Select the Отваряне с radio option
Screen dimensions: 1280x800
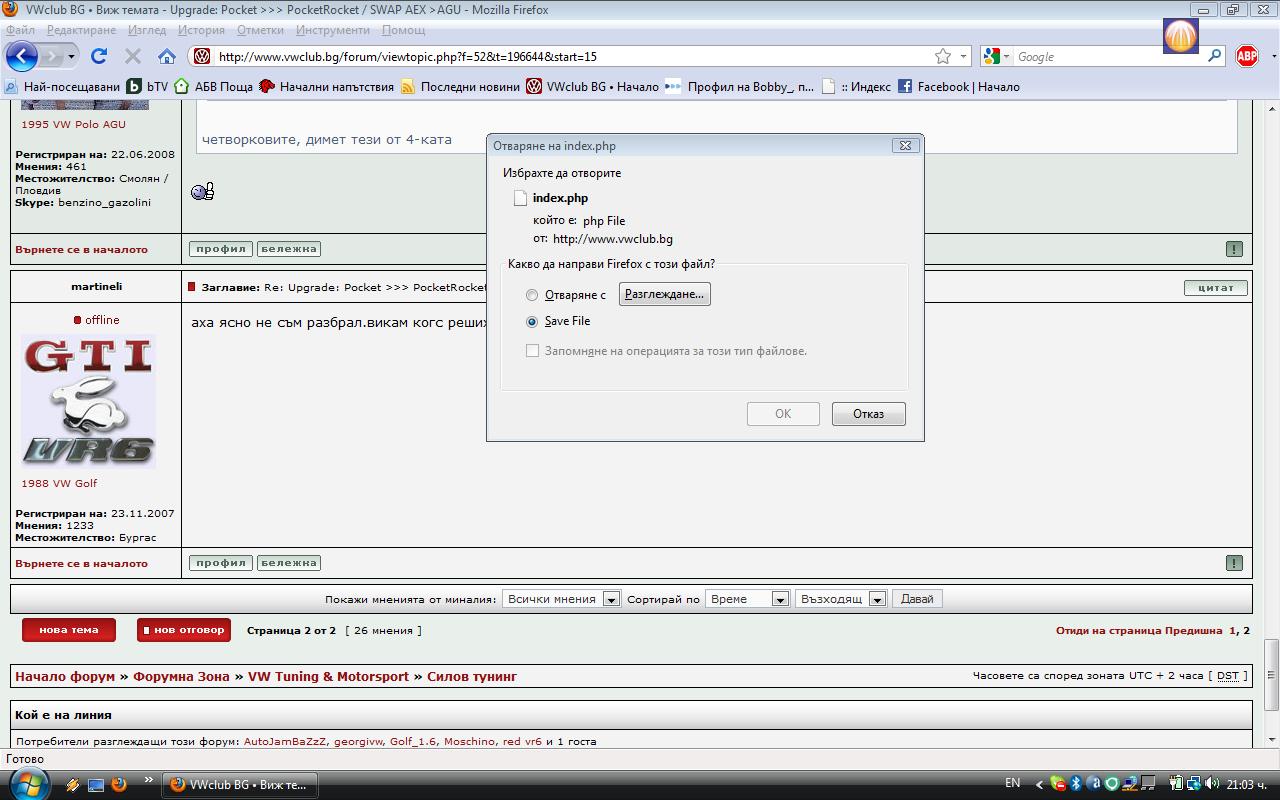[x=532, y=295]
